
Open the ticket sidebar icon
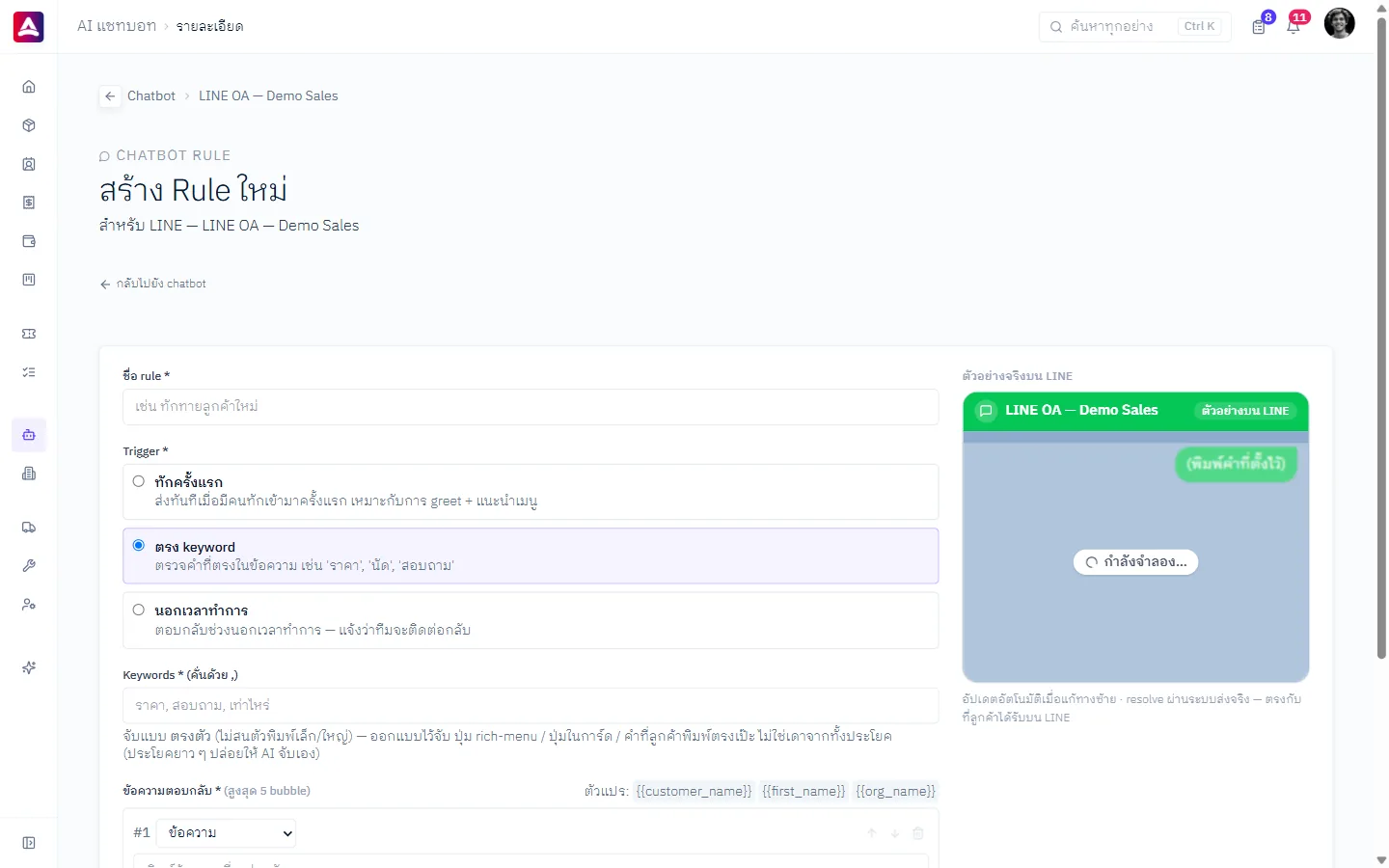[29, 334]
